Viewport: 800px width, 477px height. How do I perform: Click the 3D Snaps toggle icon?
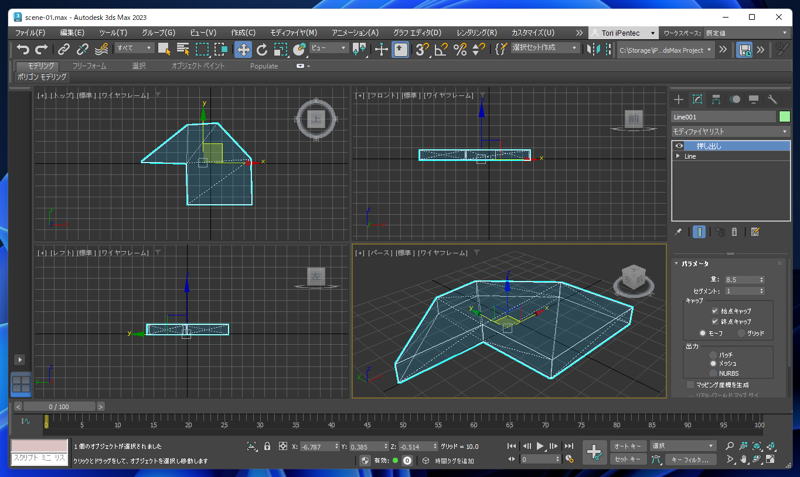point(421,49)
